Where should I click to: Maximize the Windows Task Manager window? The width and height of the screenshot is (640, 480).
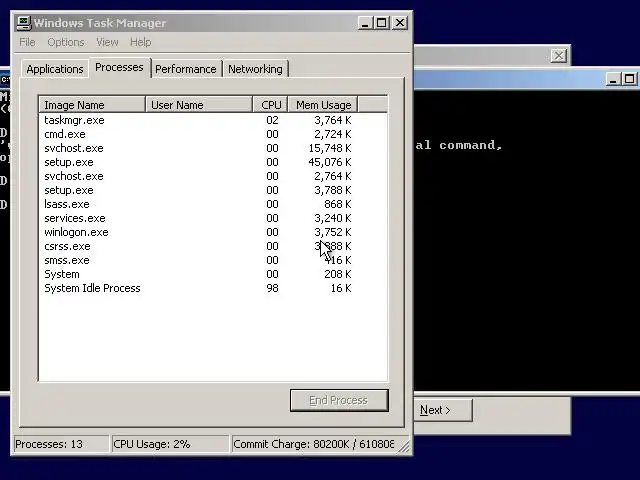381,23
